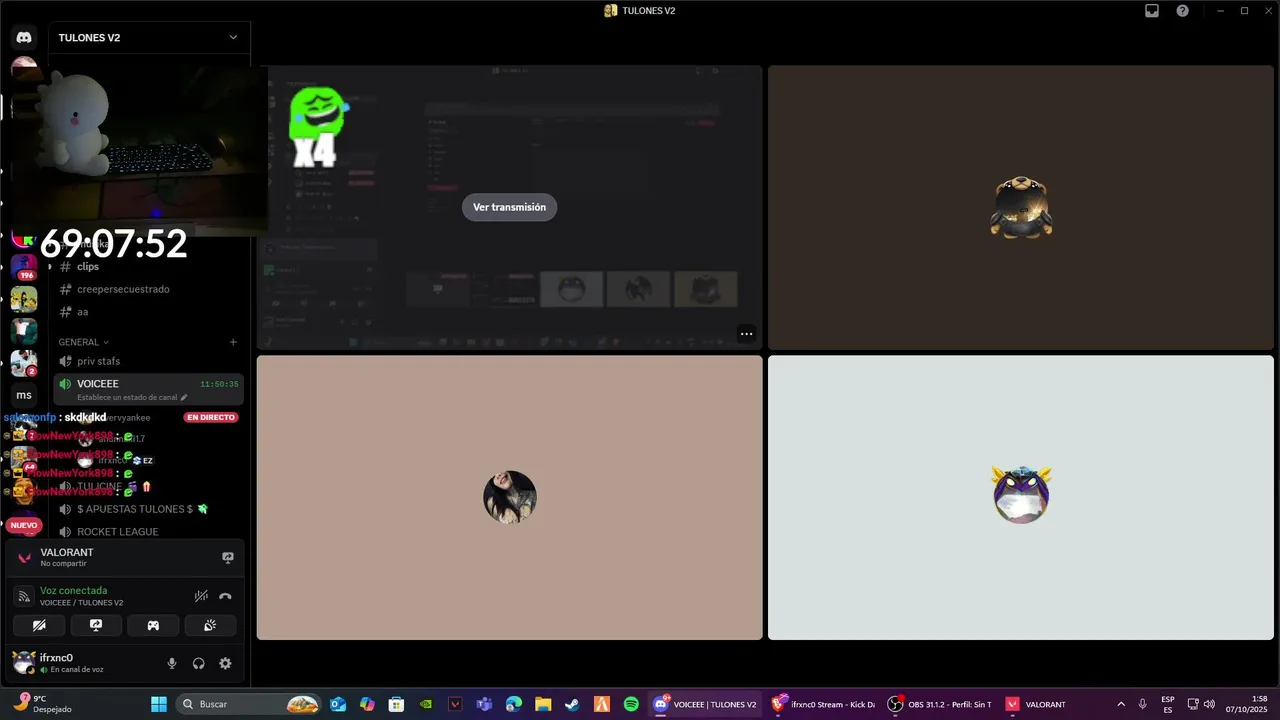Mute microphone in user panel

click(172, 663)
